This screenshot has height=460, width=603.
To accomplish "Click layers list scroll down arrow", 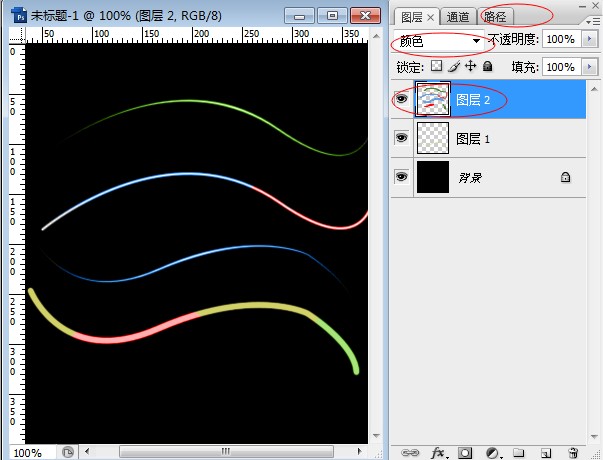I will pyautogui.click(x=594, y=437).
